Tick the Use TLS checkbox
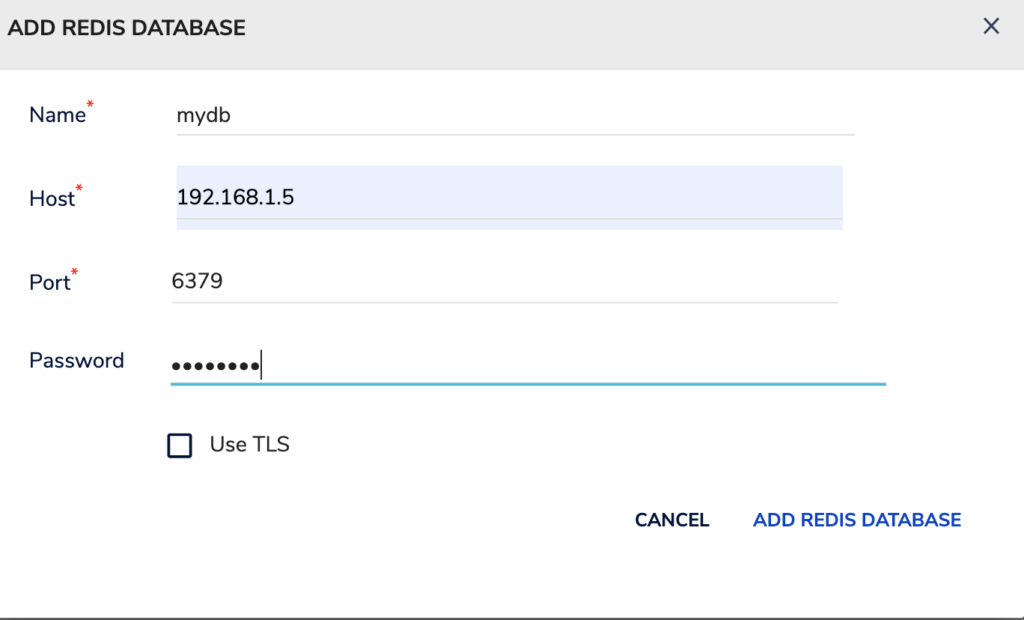This screenshot has height=620, width=1024. 180,446
